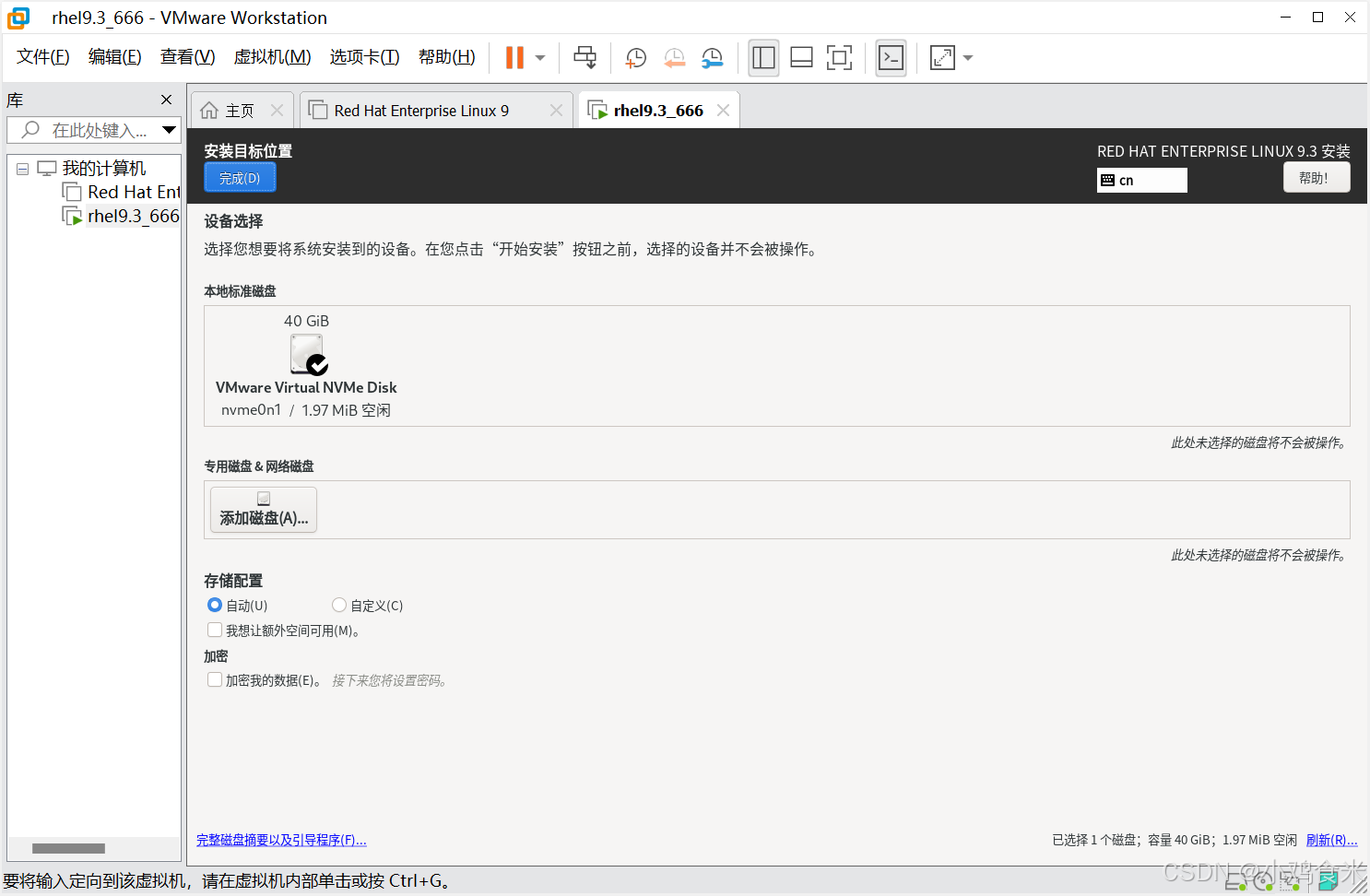Select the 自动(U) storage radio button

pos(215,605)
